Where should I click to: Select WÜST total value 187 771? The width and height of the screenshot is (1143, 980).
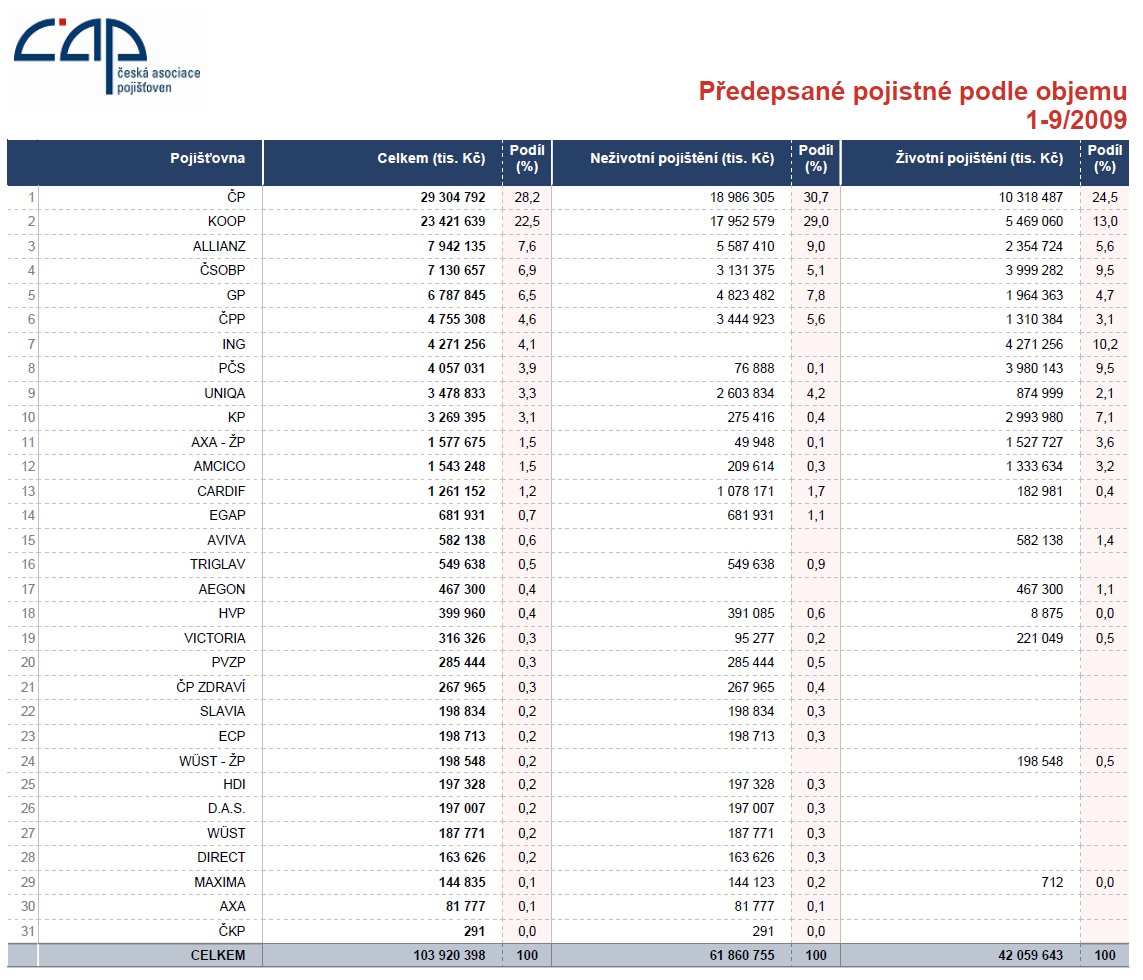point(461,833)
